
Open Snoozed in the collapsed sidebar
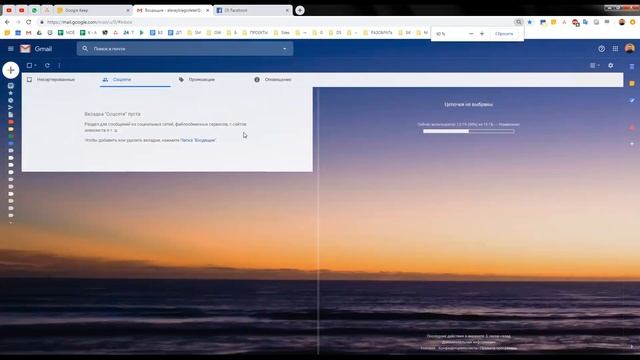point(11,100)
